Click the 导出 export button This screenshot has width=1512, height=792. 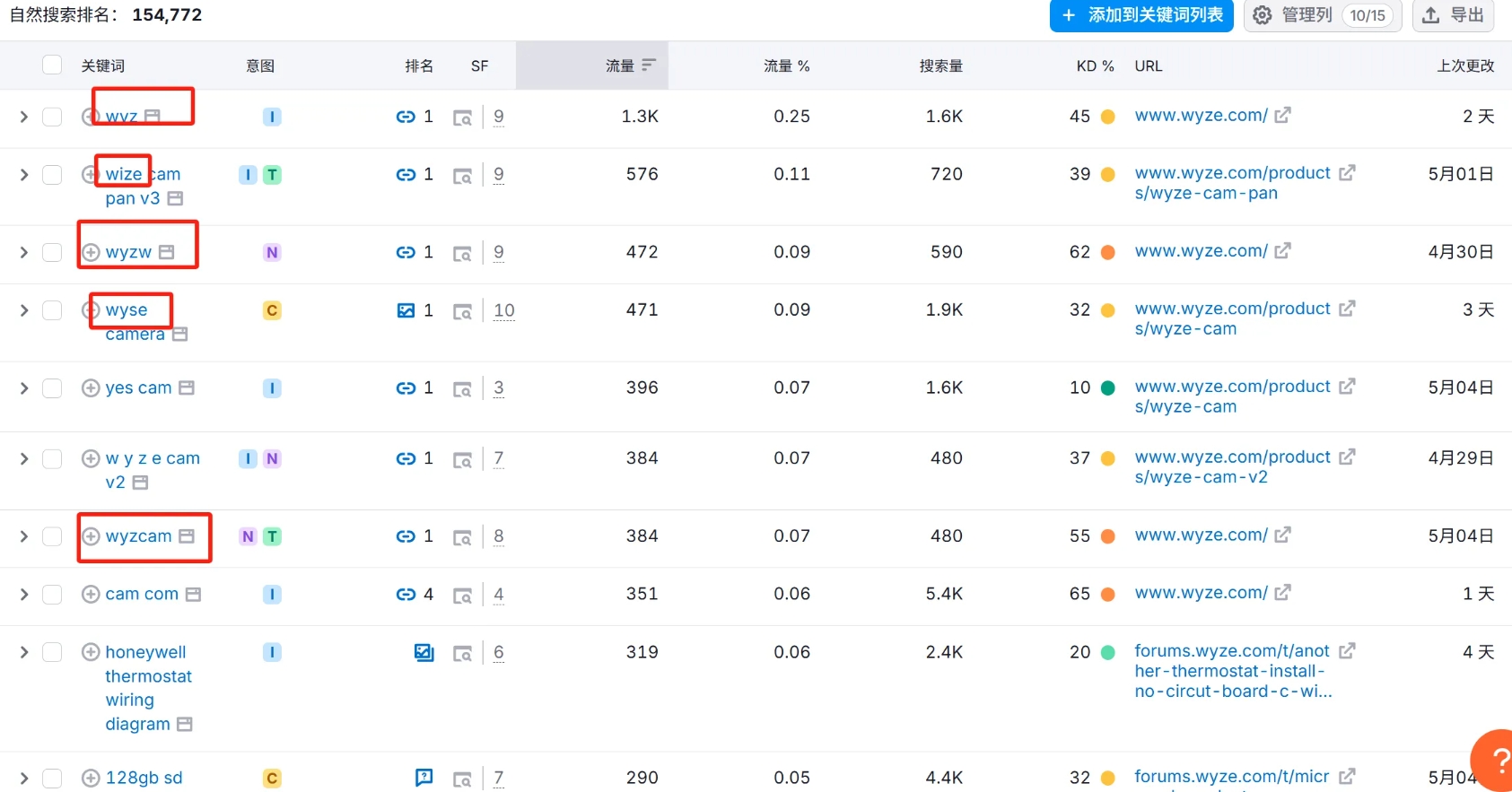click(x=1453, y=15)
